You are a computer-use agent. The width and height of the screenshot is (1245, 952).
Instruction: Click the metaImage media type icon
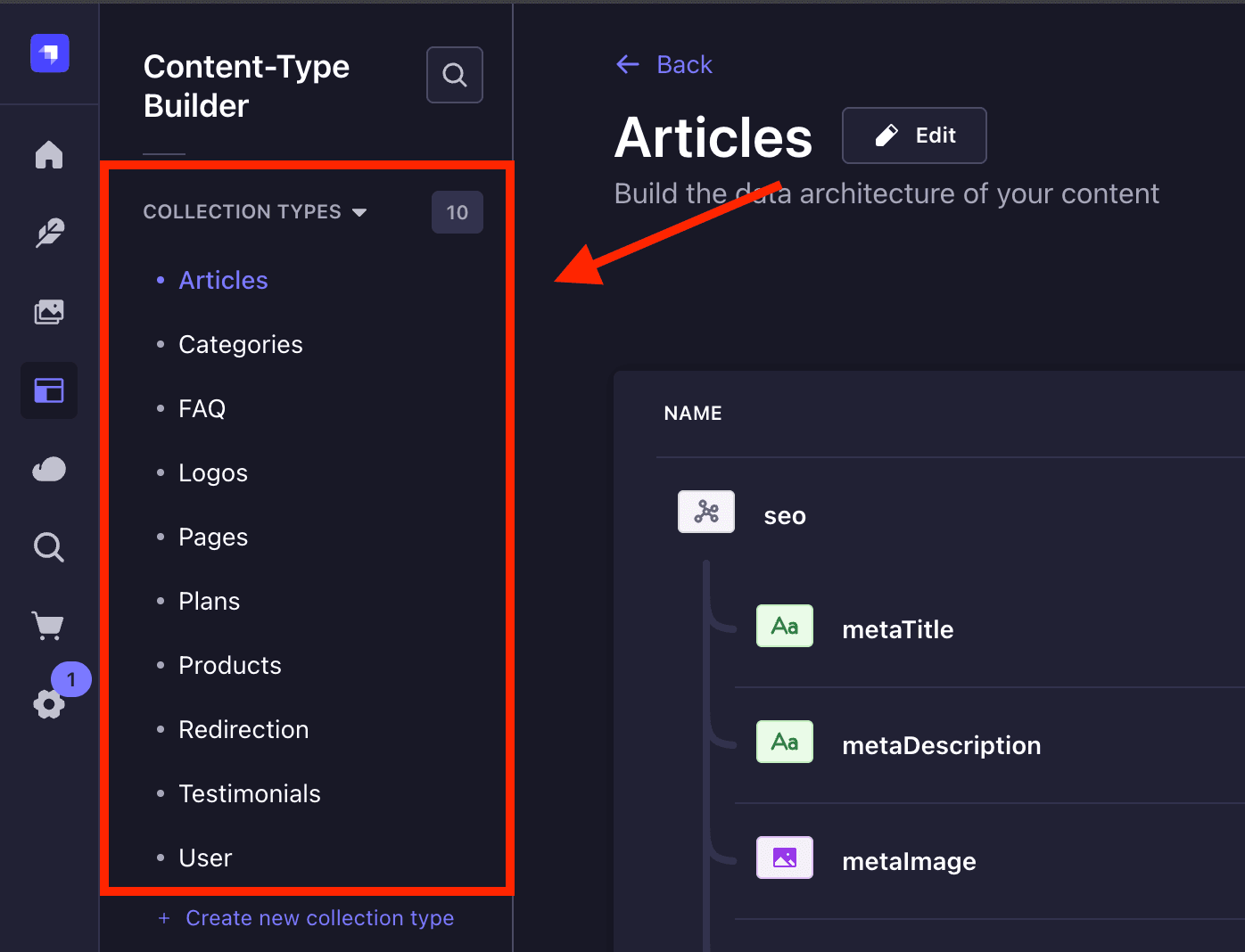785,858
